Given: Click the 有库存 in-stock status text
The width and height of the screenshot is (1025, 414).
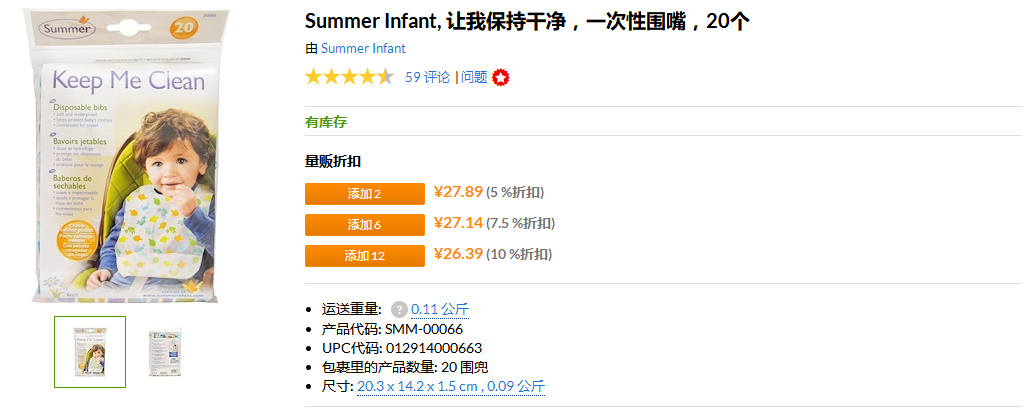Looking at the screenshot, I should tap(326, 122).
